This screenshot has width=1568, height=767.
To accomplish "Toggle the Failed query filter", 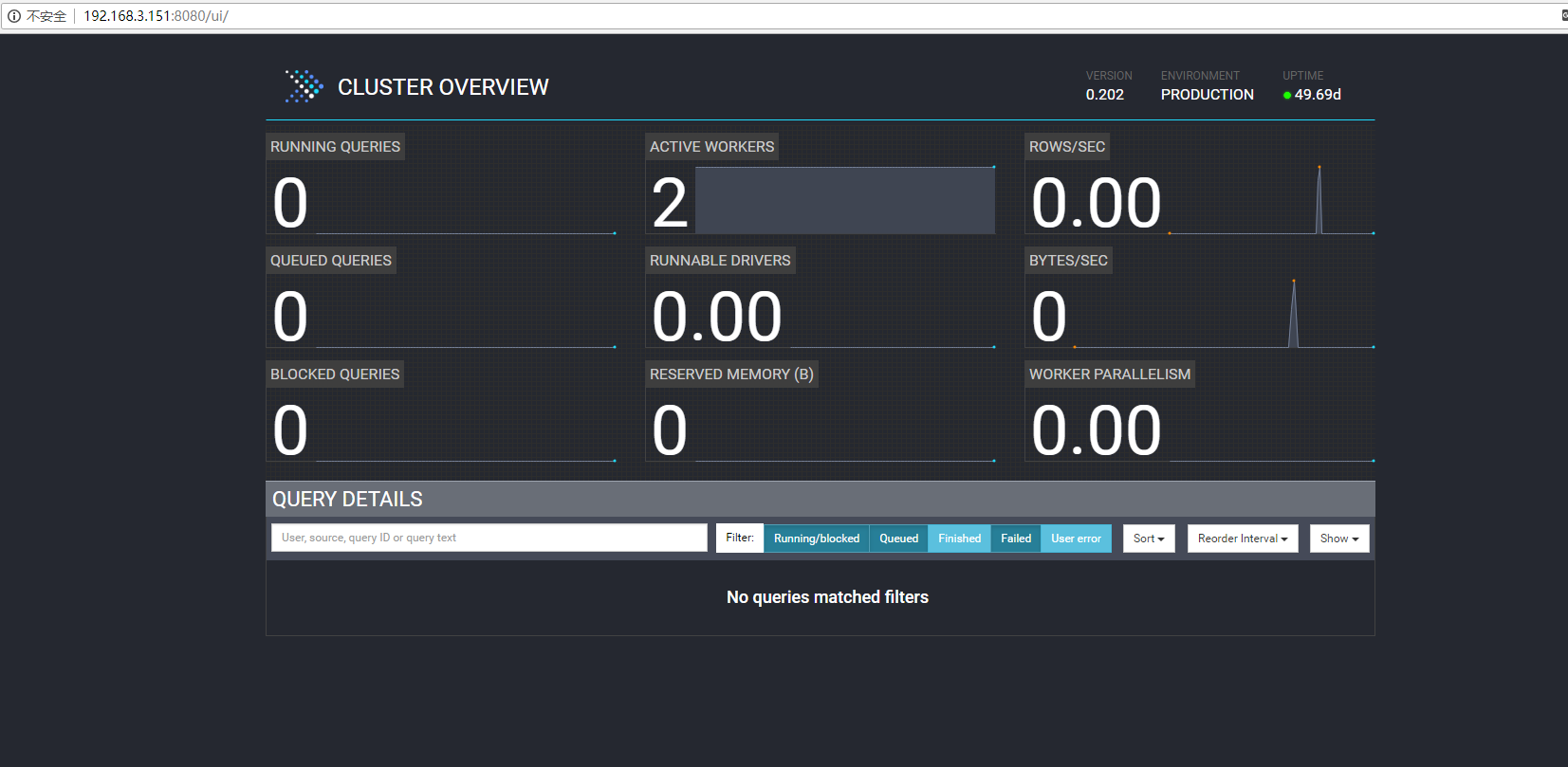I will tap(1015, 539).
